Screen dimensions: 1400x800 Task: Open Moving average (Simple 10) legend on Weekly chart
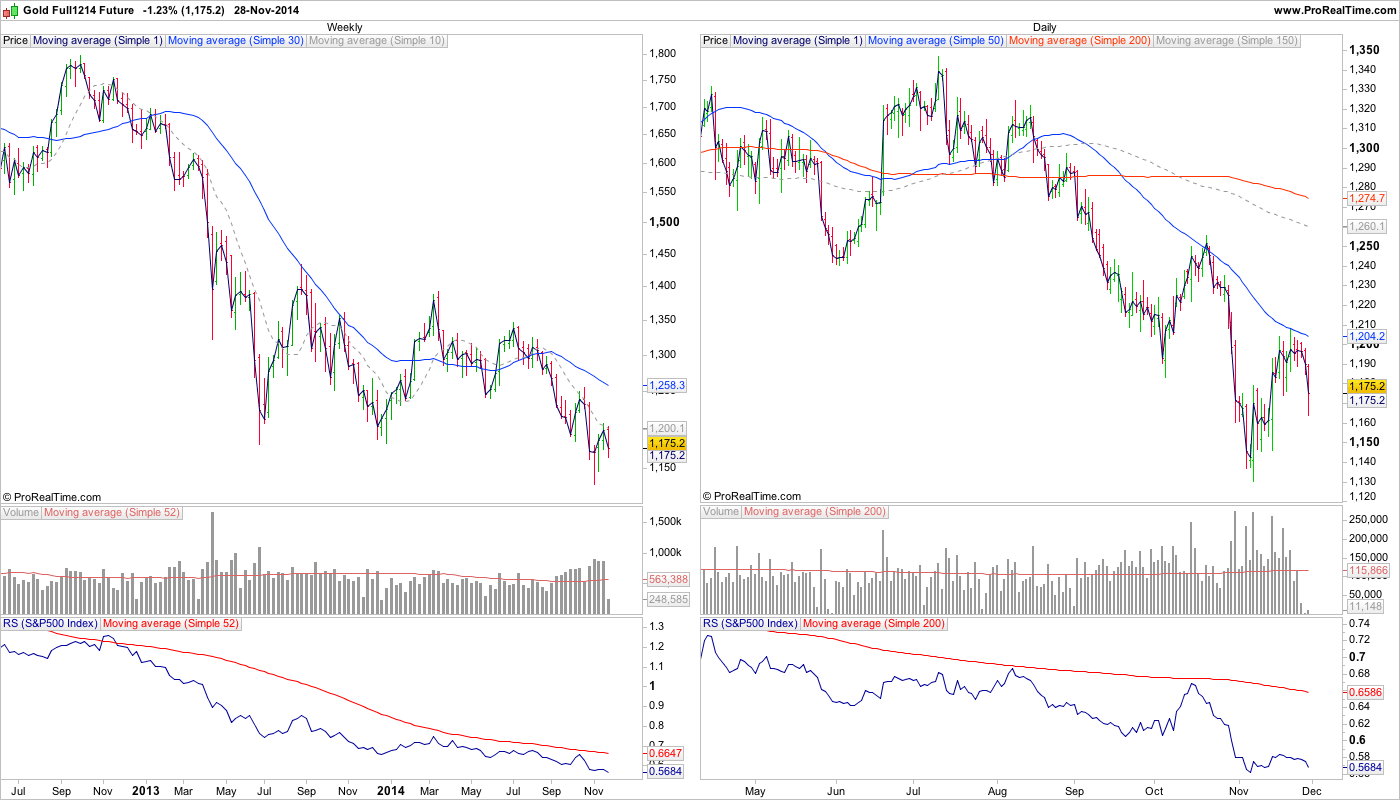[x=377, y=41]
